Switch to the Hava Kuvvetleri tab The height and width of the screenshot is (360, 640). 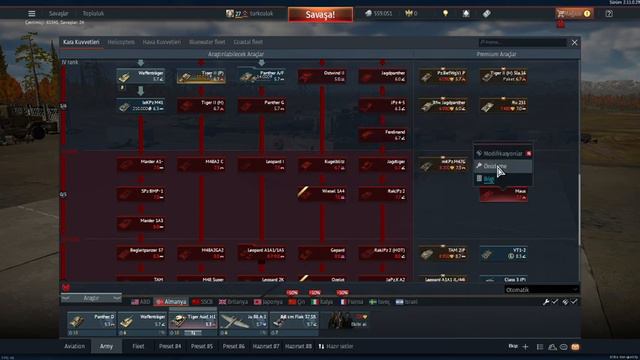click(x=162, y=42)
